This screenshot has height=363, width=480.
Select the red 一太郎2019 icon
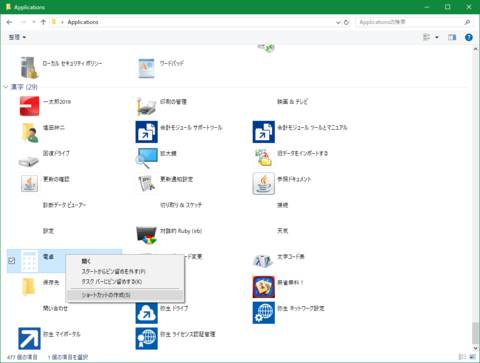tap(29, 106)
